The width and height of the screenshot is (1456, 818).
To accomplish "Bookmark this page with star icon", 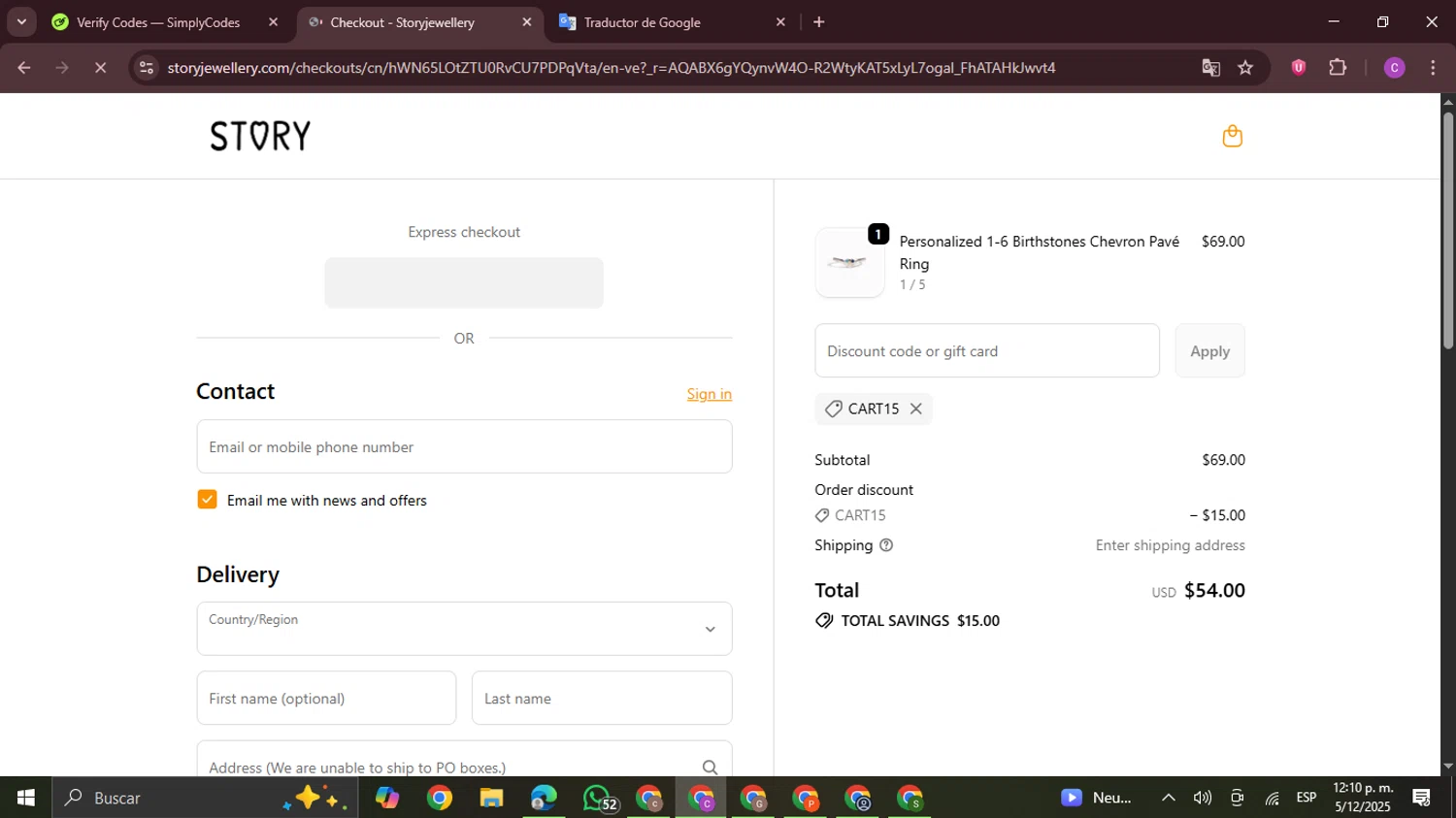I will click(x=1245, y=68).
